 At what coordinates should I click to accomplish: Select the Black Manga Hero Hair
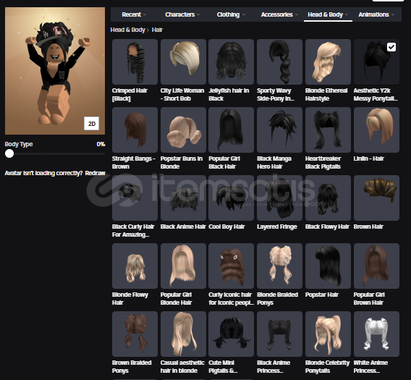(280, 130)
